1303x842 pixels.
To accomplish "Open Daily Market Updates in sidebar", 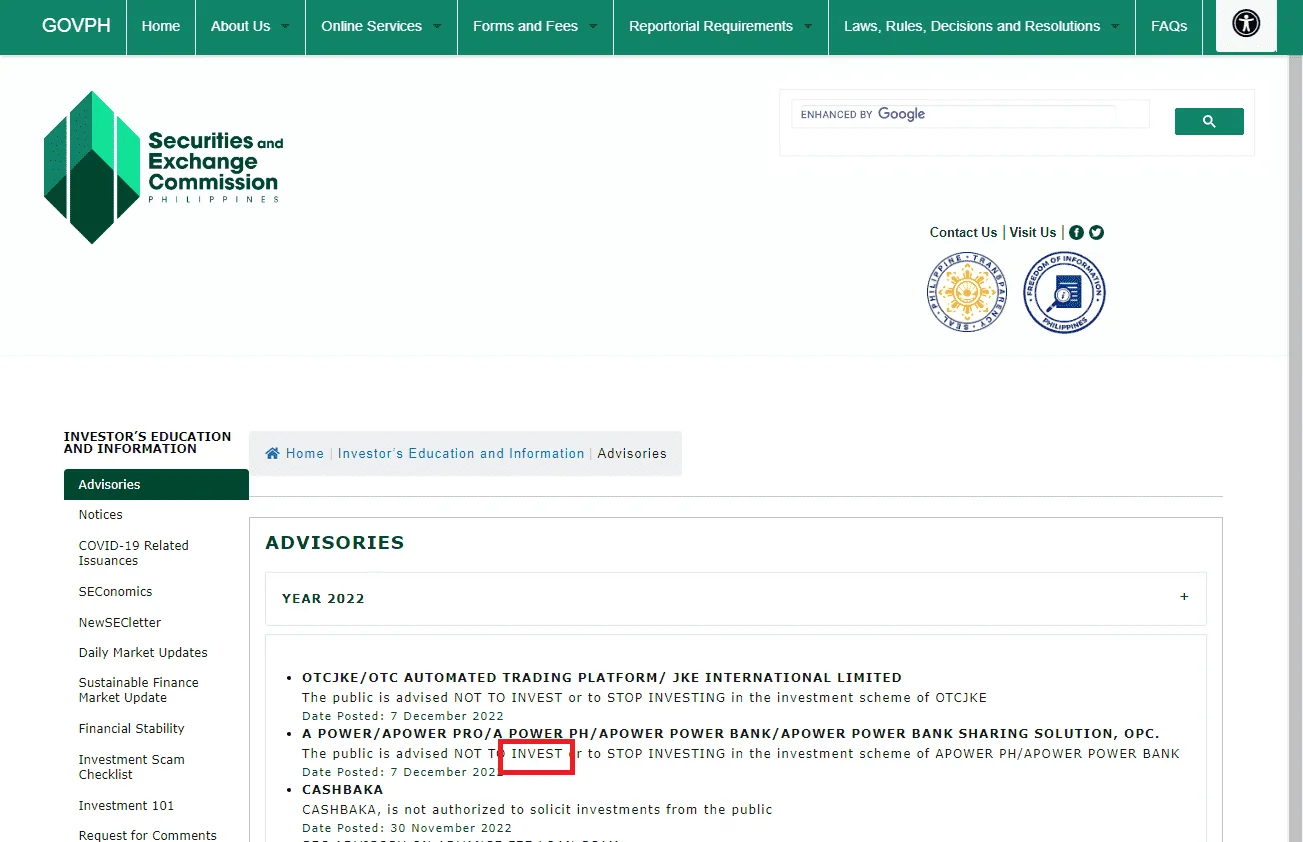I will 143,653.
